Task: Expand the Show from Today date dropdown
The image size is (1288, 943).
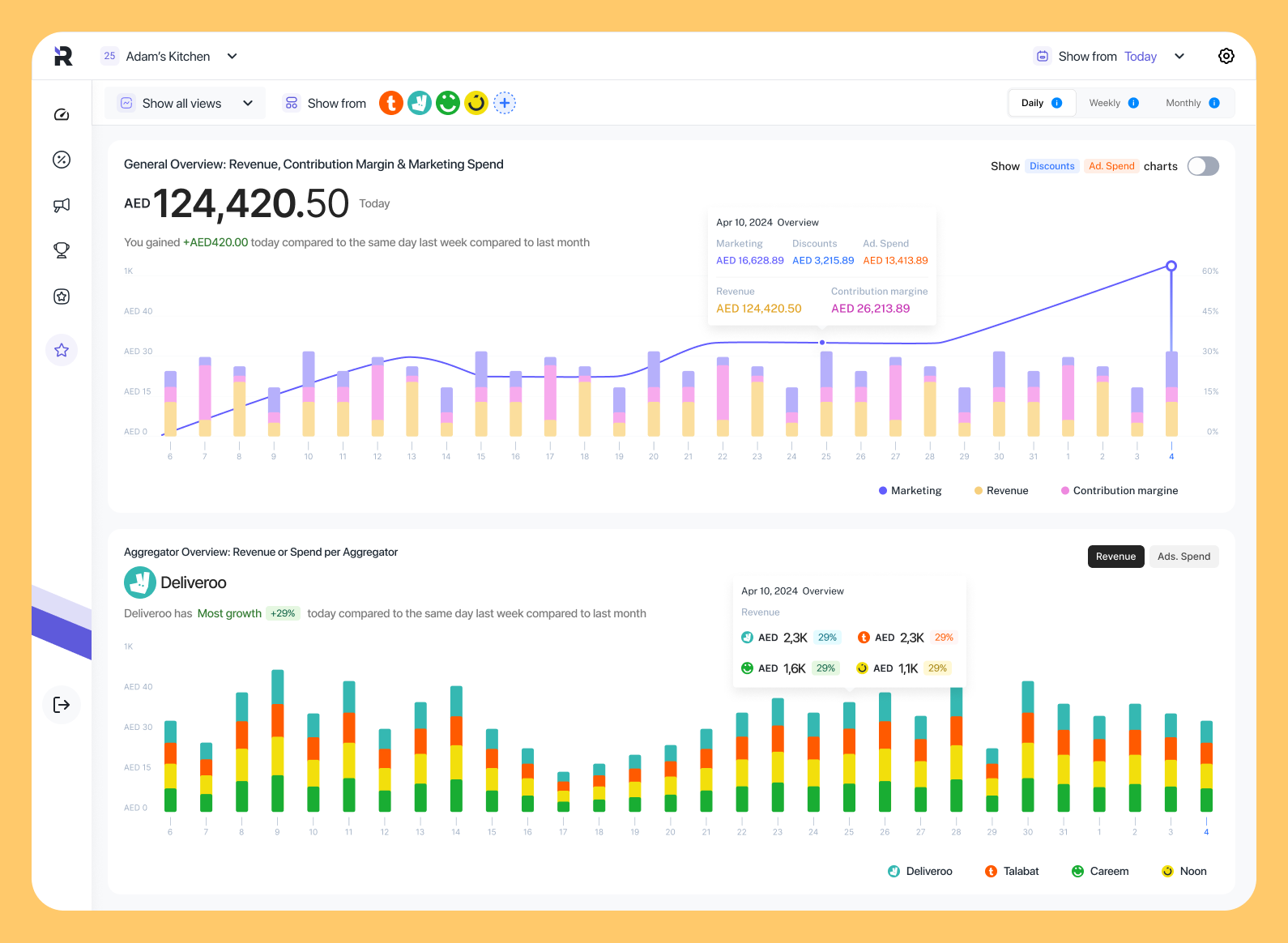Action: point(1179,56)
